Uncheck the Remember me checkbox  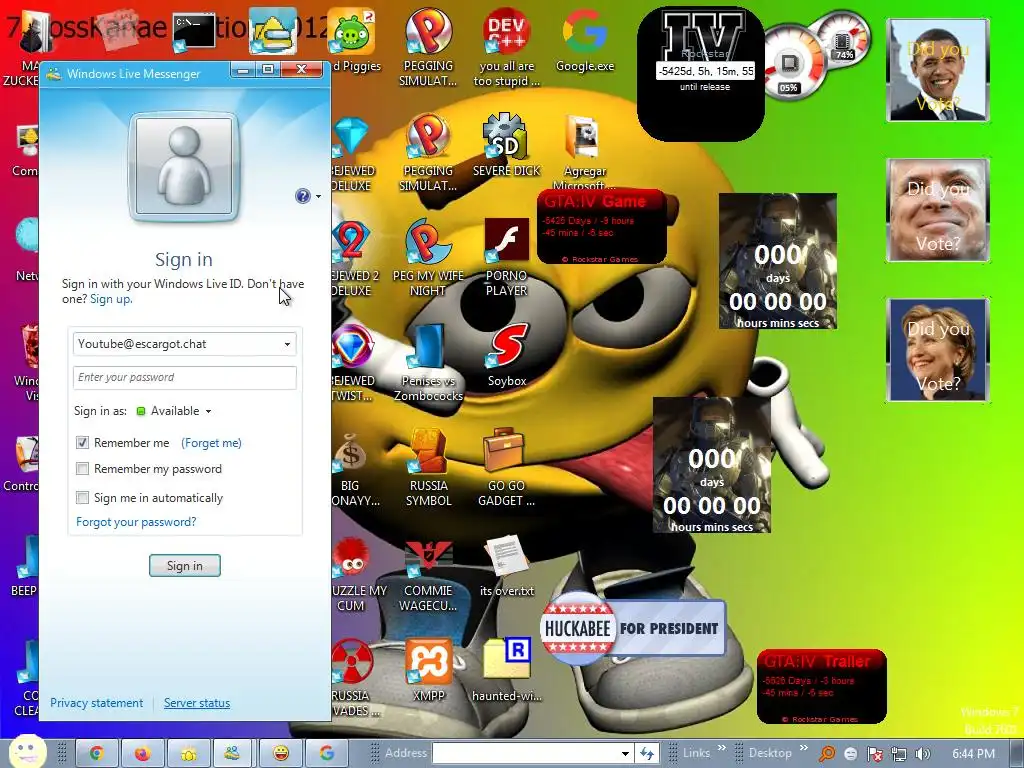tap(82, 443)
